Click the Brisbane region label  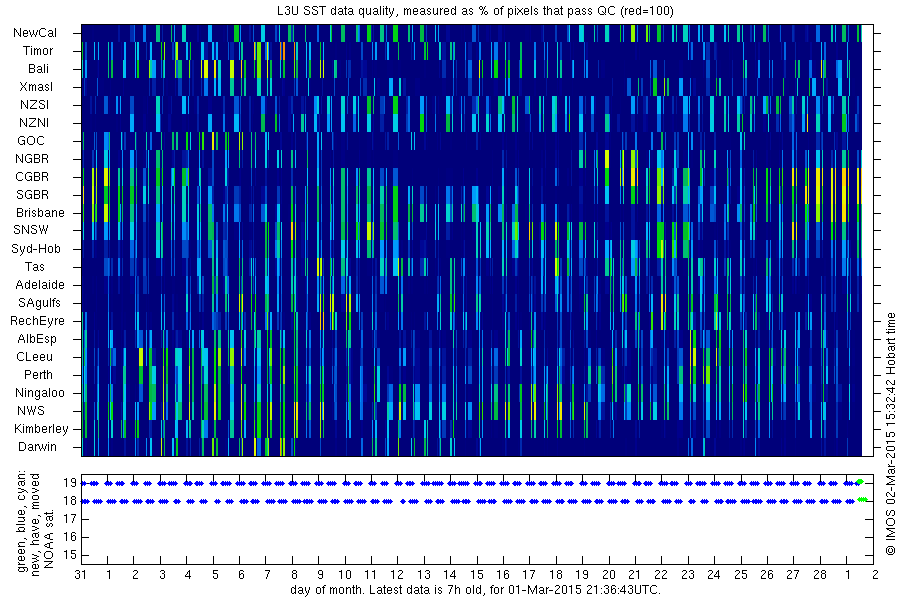click(40, 212)
